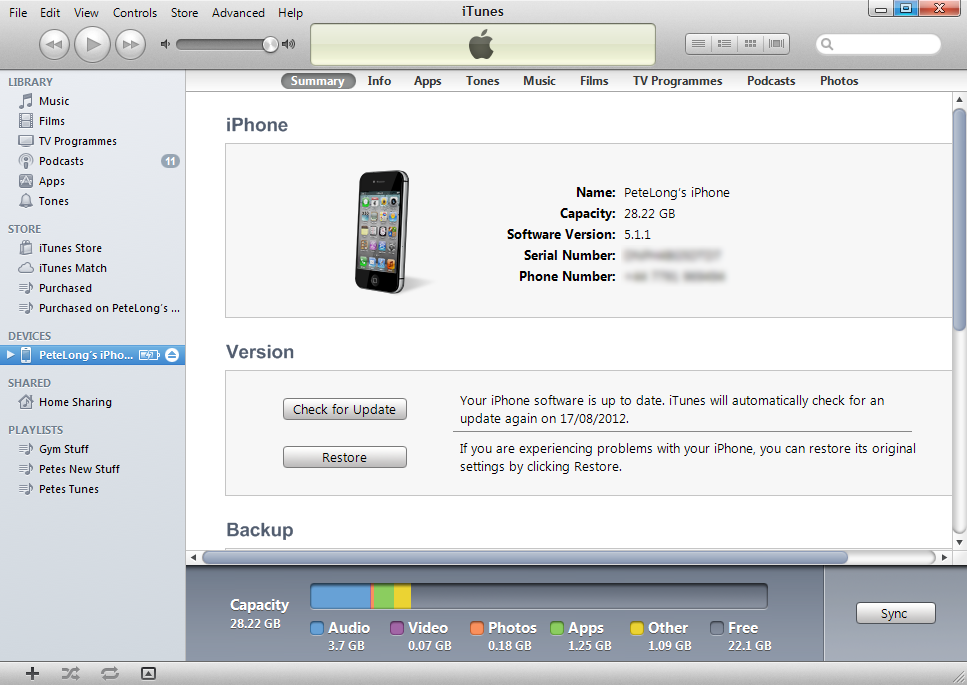Open TV Programmes in the sidebar
The height and width of the screenshot is (685, 967).
pos(93,141)
